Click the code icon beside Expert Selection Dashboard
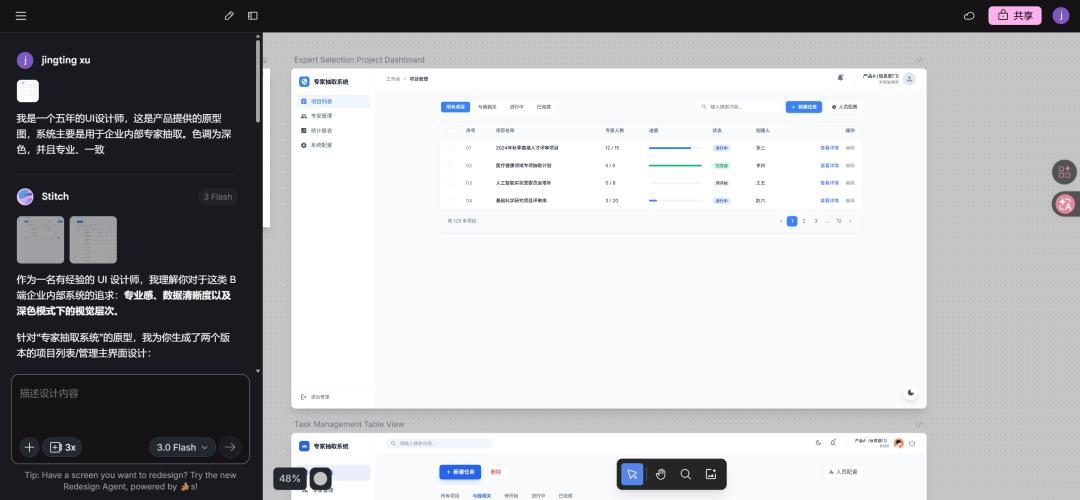The width and height of the screenshot is (1080, 500). [x=920, y=60]
